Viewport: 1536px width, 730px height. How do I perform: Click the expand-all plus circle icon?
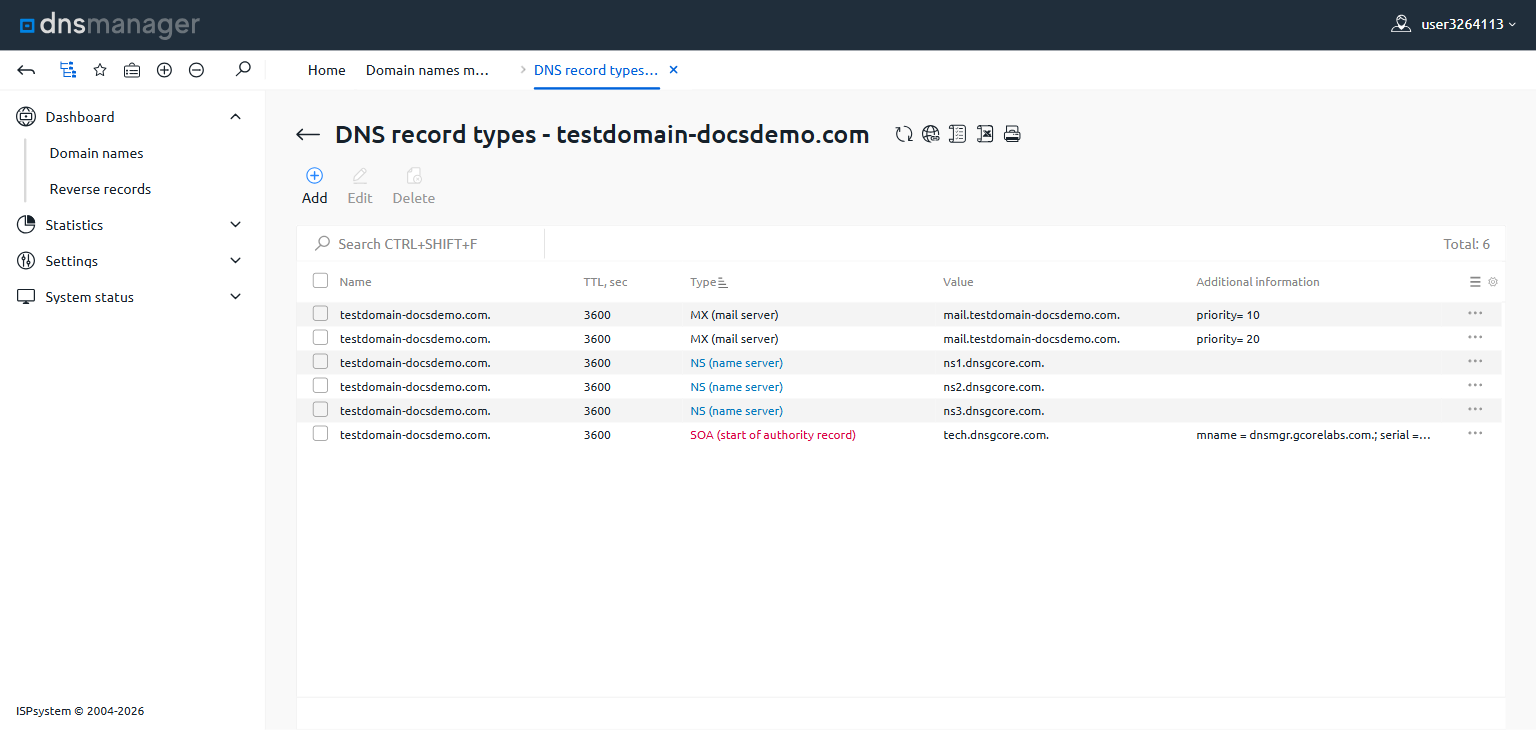[165, 70]
